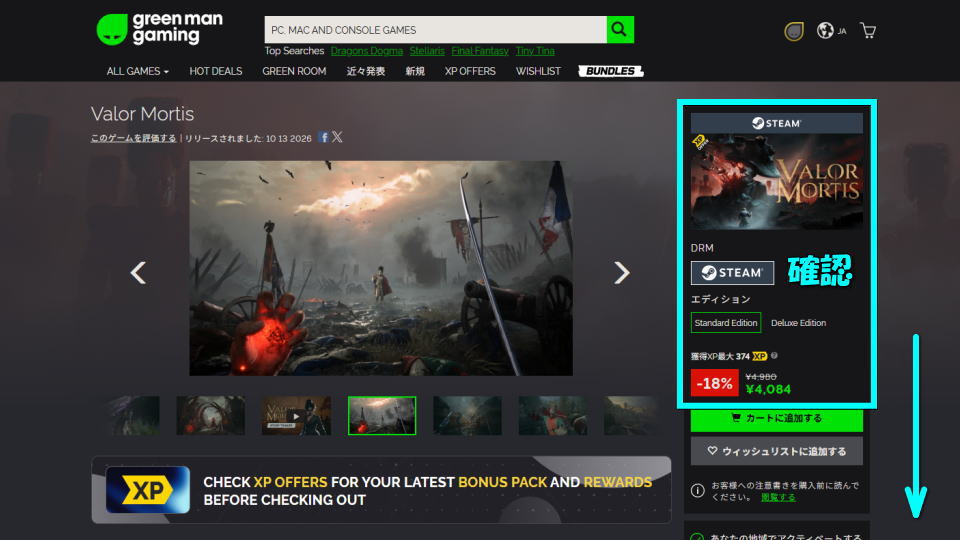Select the Deluxe Edition option

[x=798, y=323]
